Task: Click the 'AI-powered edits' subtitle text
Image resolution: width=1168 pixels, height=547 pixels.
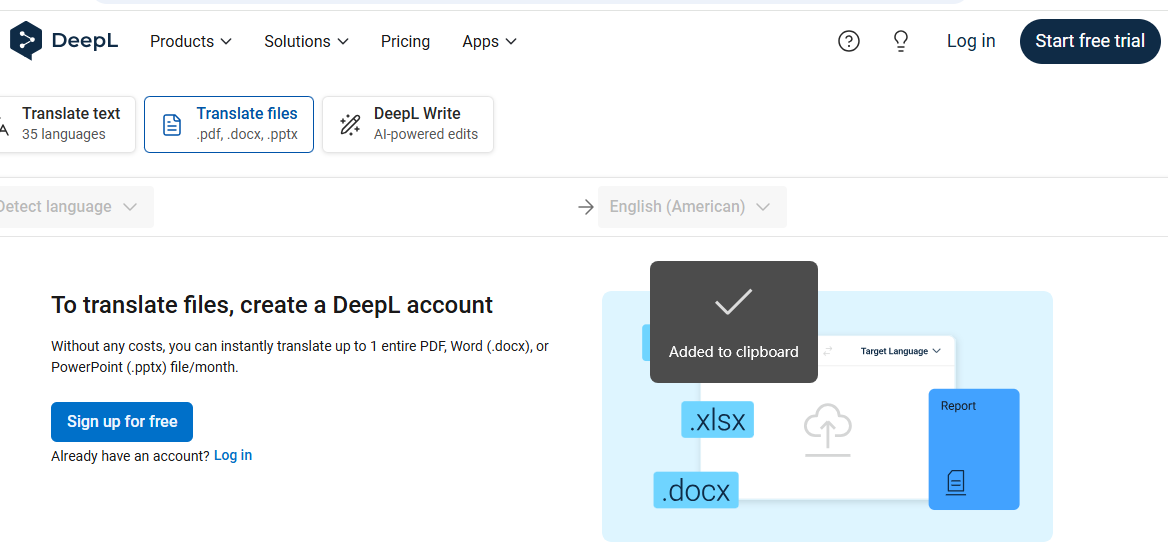Action: pyautogui.click(x=426, y=135)
